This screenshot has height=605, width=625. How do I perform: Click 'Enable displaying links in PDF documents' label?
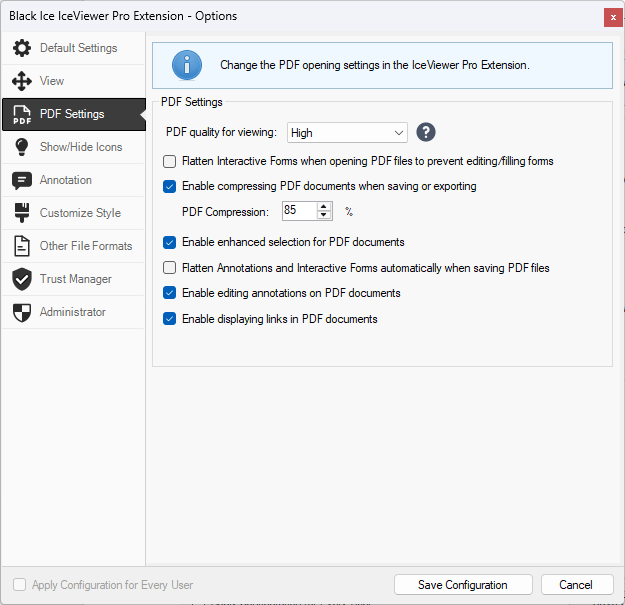point(280,319)
